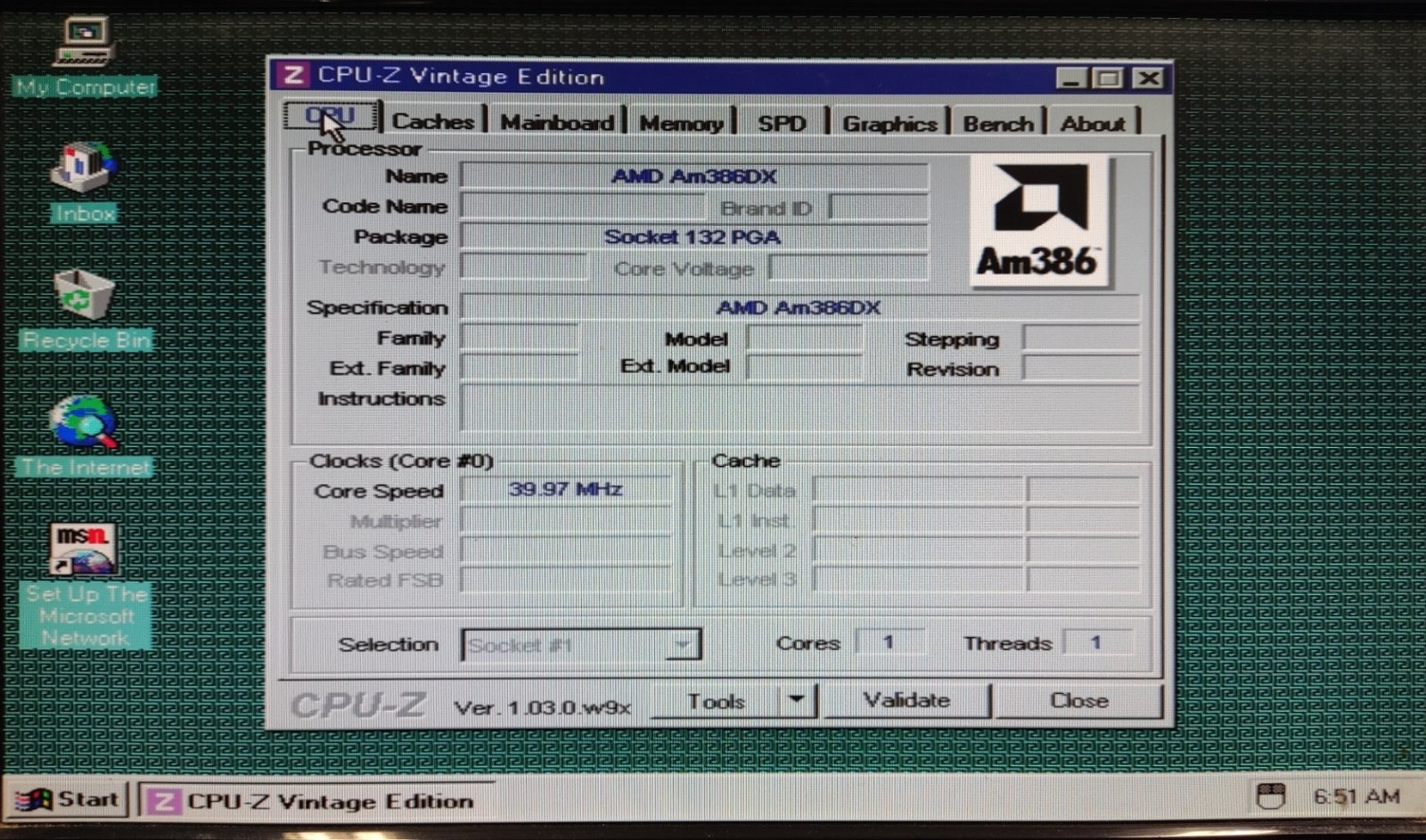Click the 6:51 AM taskbar clock

tap(1356, 796)
